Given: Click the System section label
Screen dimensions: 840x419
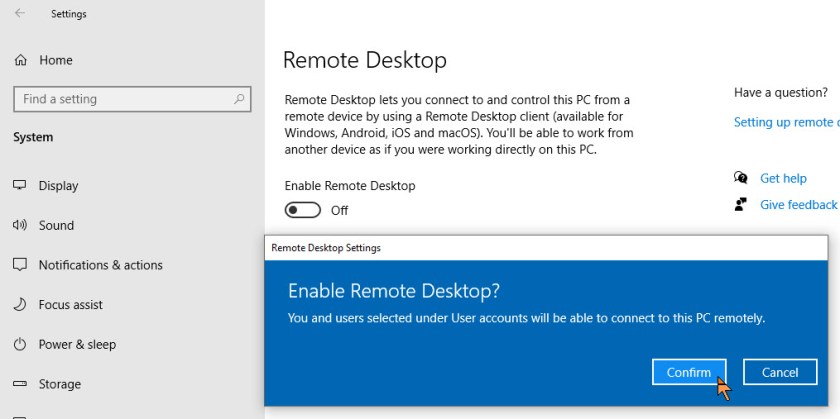Looking at the screenshot, I should [x=33, y=137].
